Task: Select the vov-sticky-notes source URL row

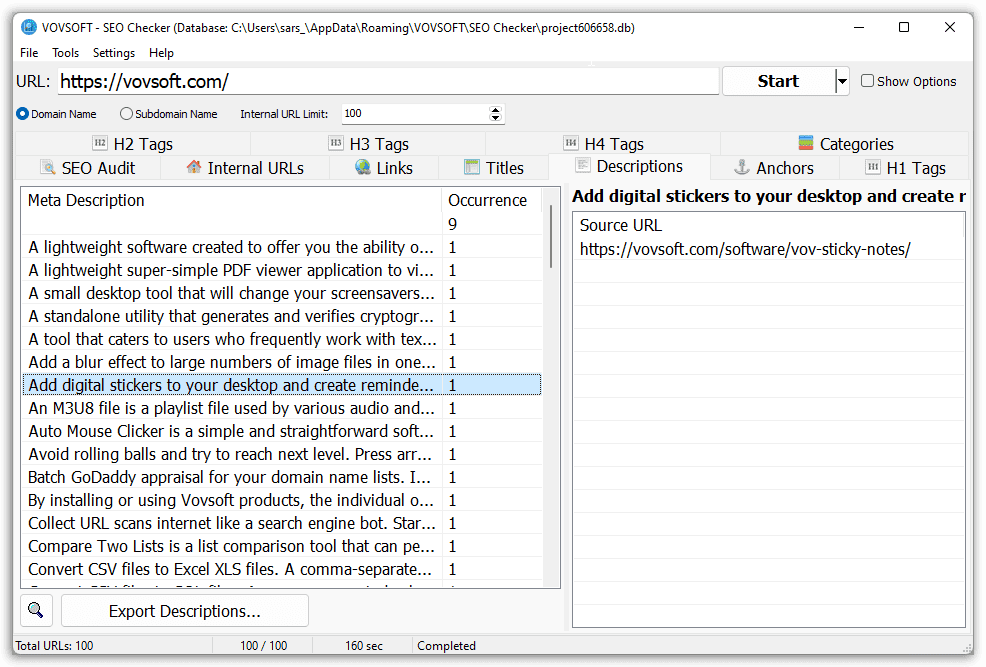Action: 768,249
